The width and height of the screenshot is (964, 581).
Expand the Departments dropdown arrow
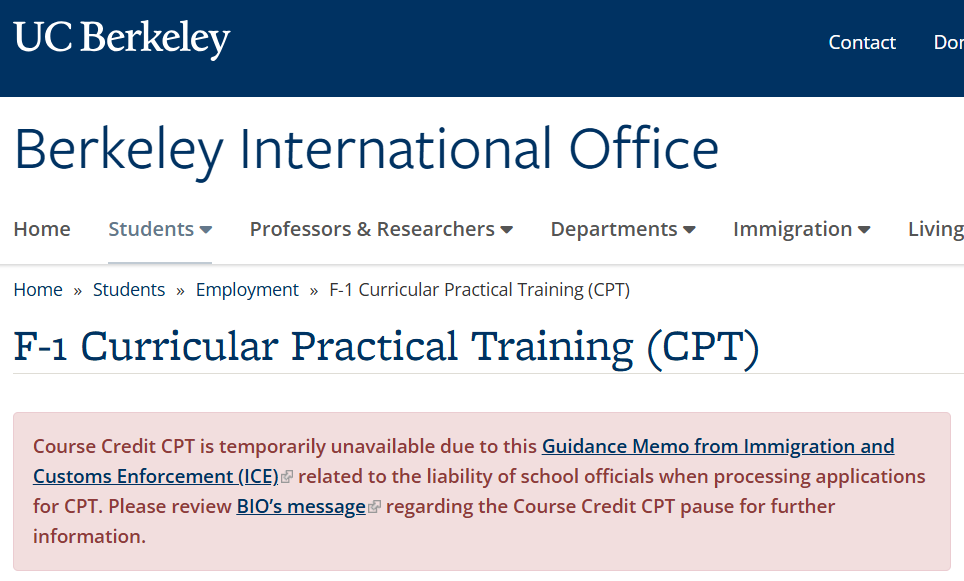(x=689, y=230)
